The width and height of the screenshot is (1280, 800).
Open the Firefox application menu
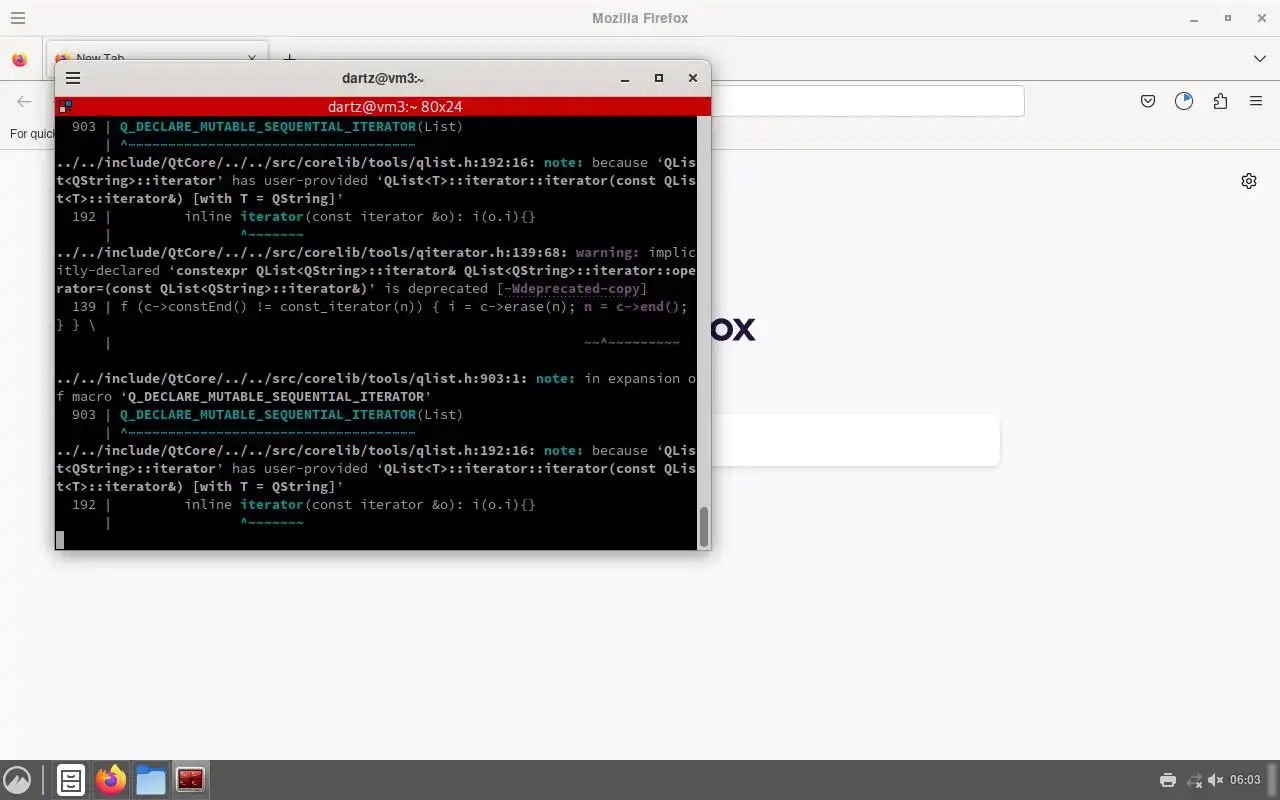(1256, 101)
